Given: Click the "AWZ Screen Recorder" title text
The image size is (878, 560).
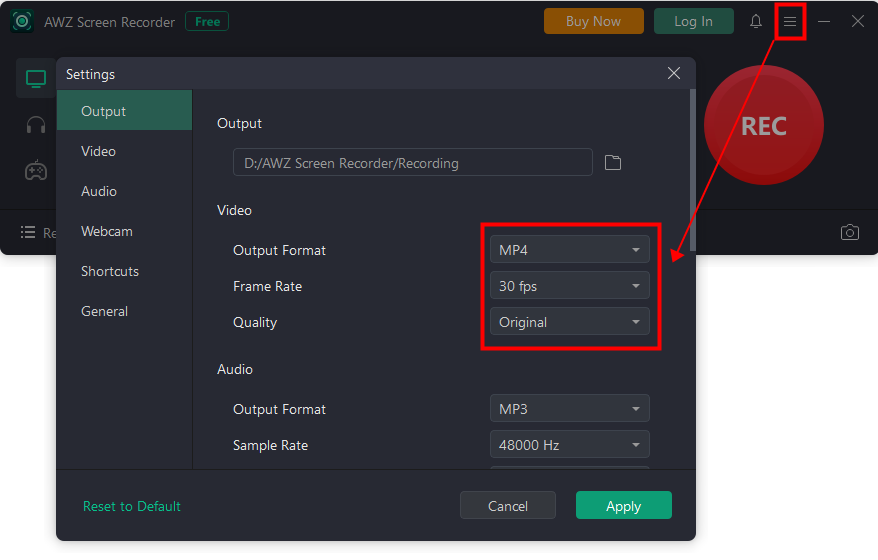Looking at the screenshot, I should pos(109,22).
